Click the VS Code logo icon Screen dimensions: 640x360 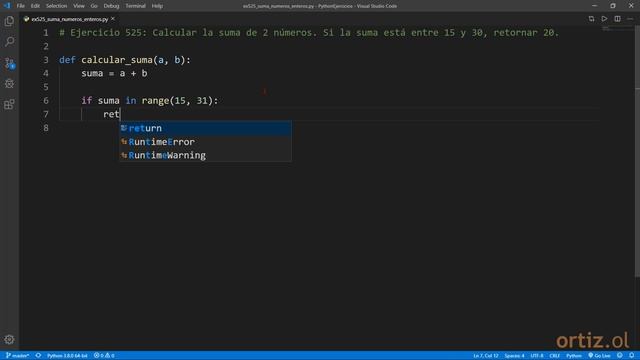pyautogui.click(x=7, y=6)
